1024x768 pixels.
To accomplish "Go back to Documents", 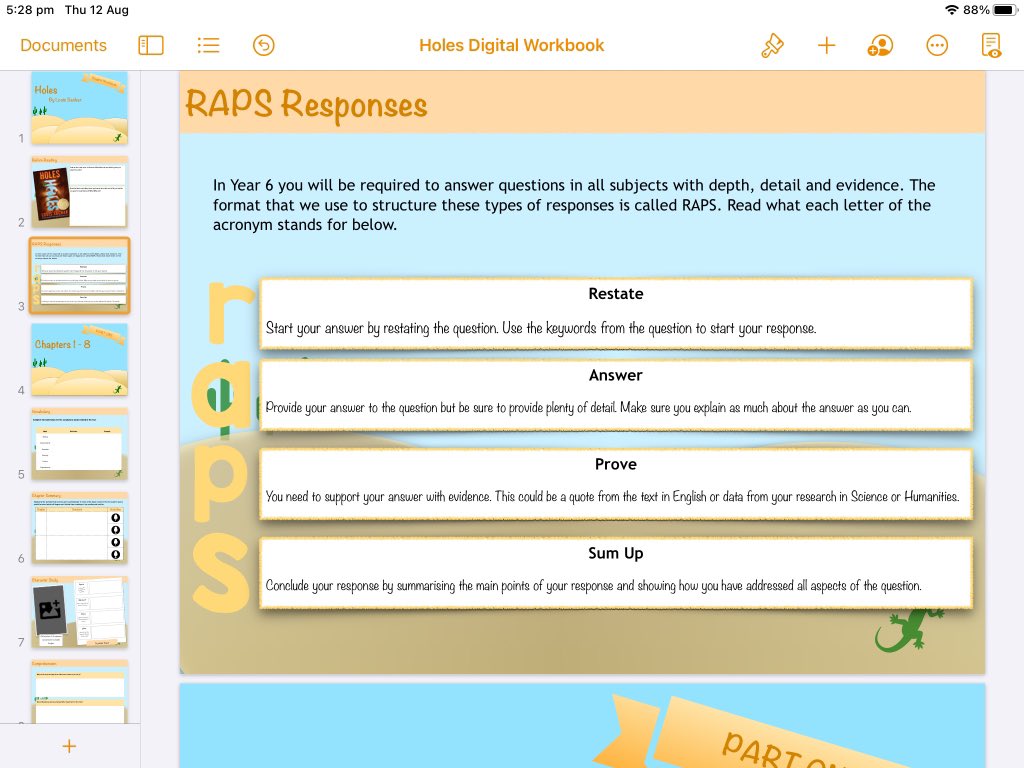I will [63, 45].
